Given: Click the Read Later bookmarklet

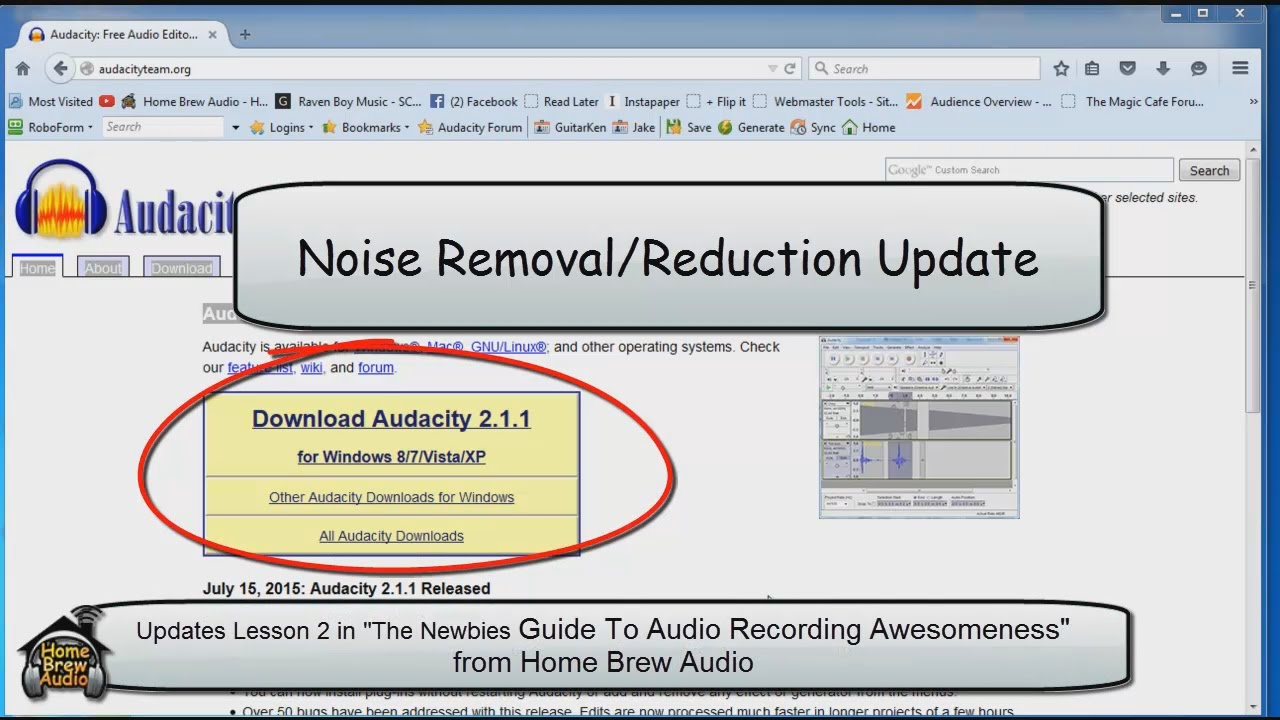Looking at the screenshot, I should click(x=562, y=101).
